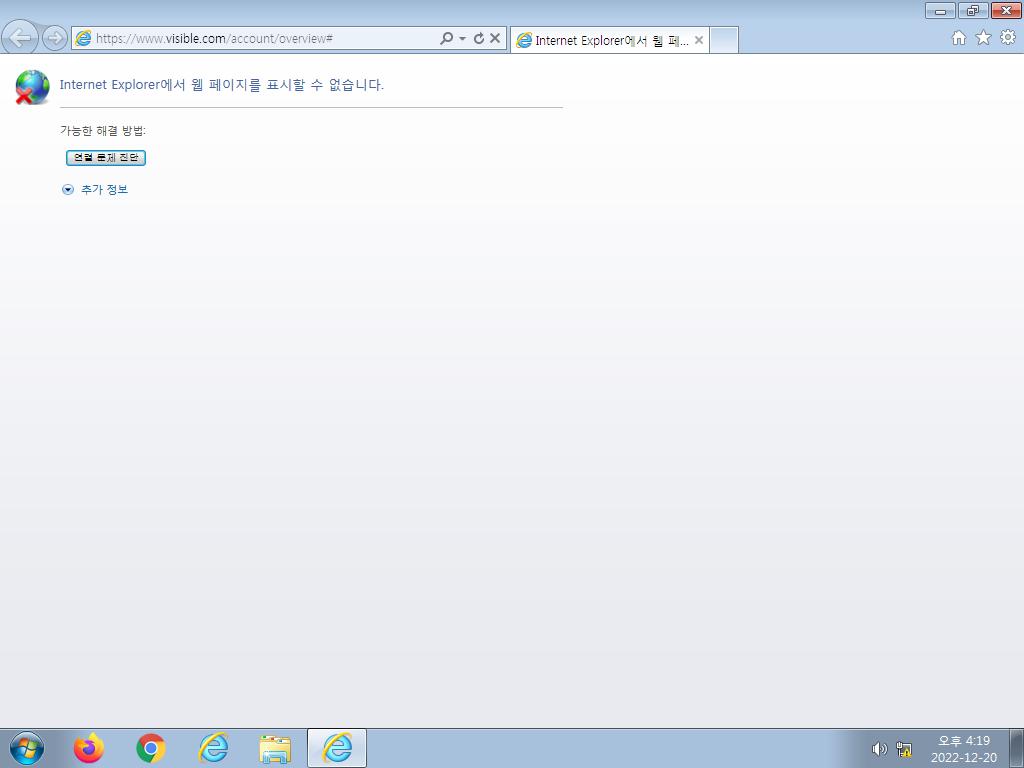
Task: Click the taskbar clock showing 오후 4:19
Action: [x=964, y=749]
